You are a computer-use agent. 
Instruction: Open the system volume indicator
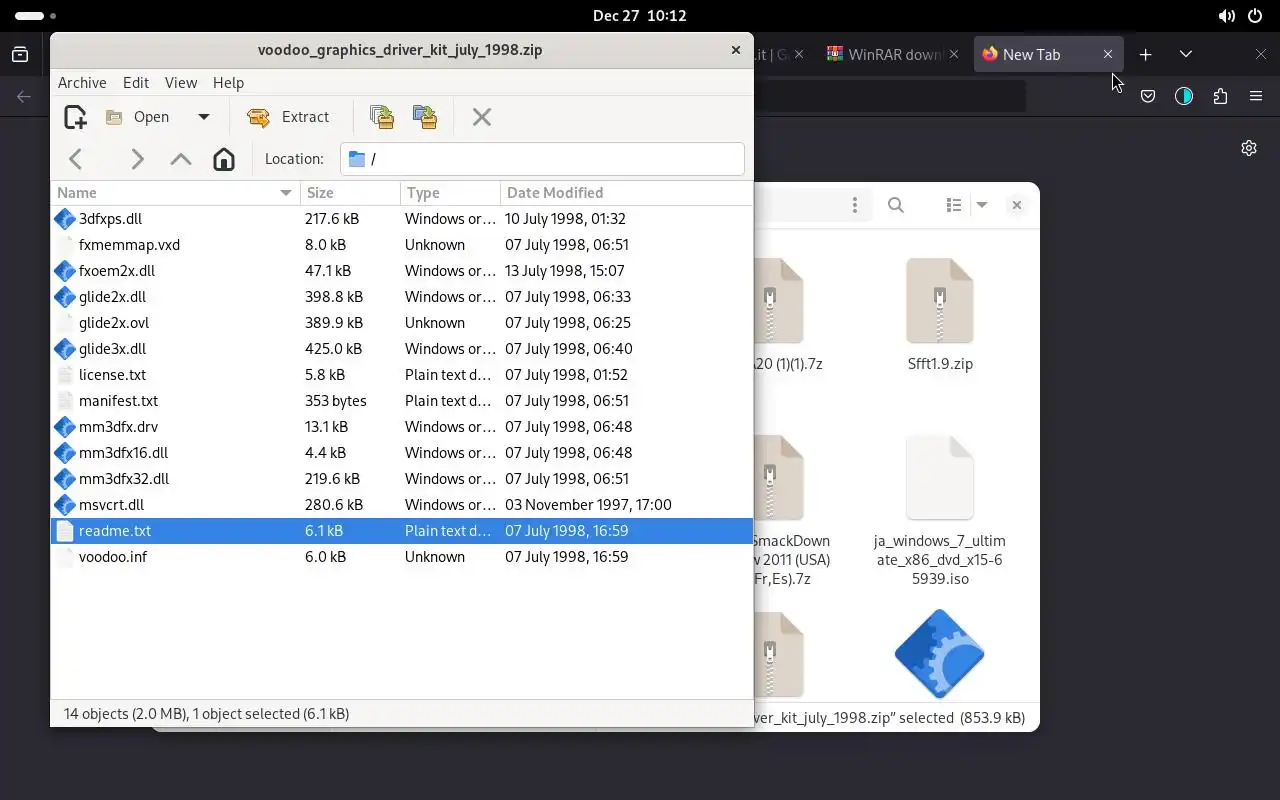[x=1227, y=16]
